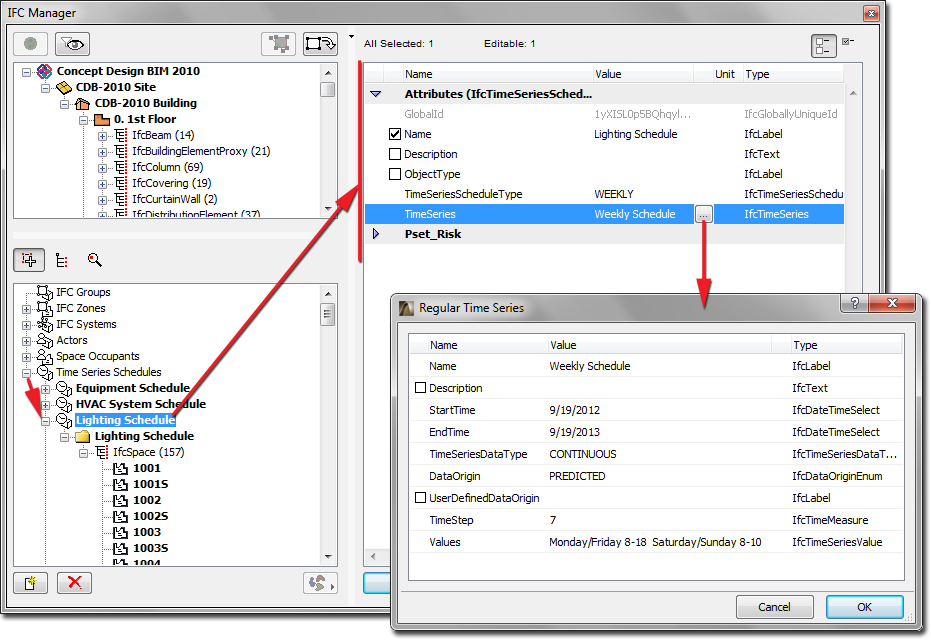Screen dimensions: 931x640
Task: Click the EndTime value 9/19/2013
Action: tap(574, 432)
